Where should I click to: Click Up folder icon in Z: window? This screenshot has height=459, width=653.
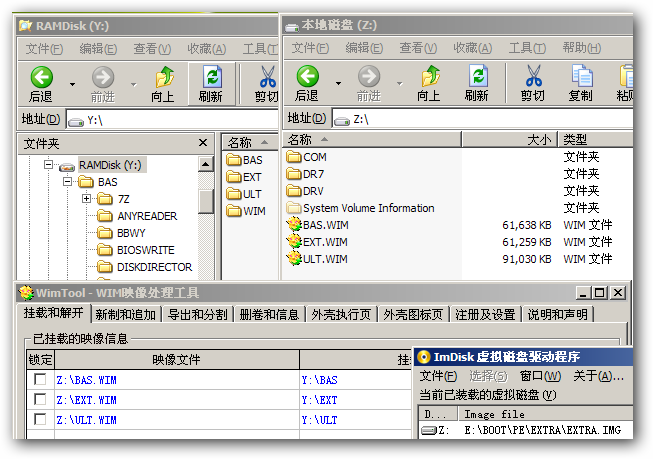430,76
